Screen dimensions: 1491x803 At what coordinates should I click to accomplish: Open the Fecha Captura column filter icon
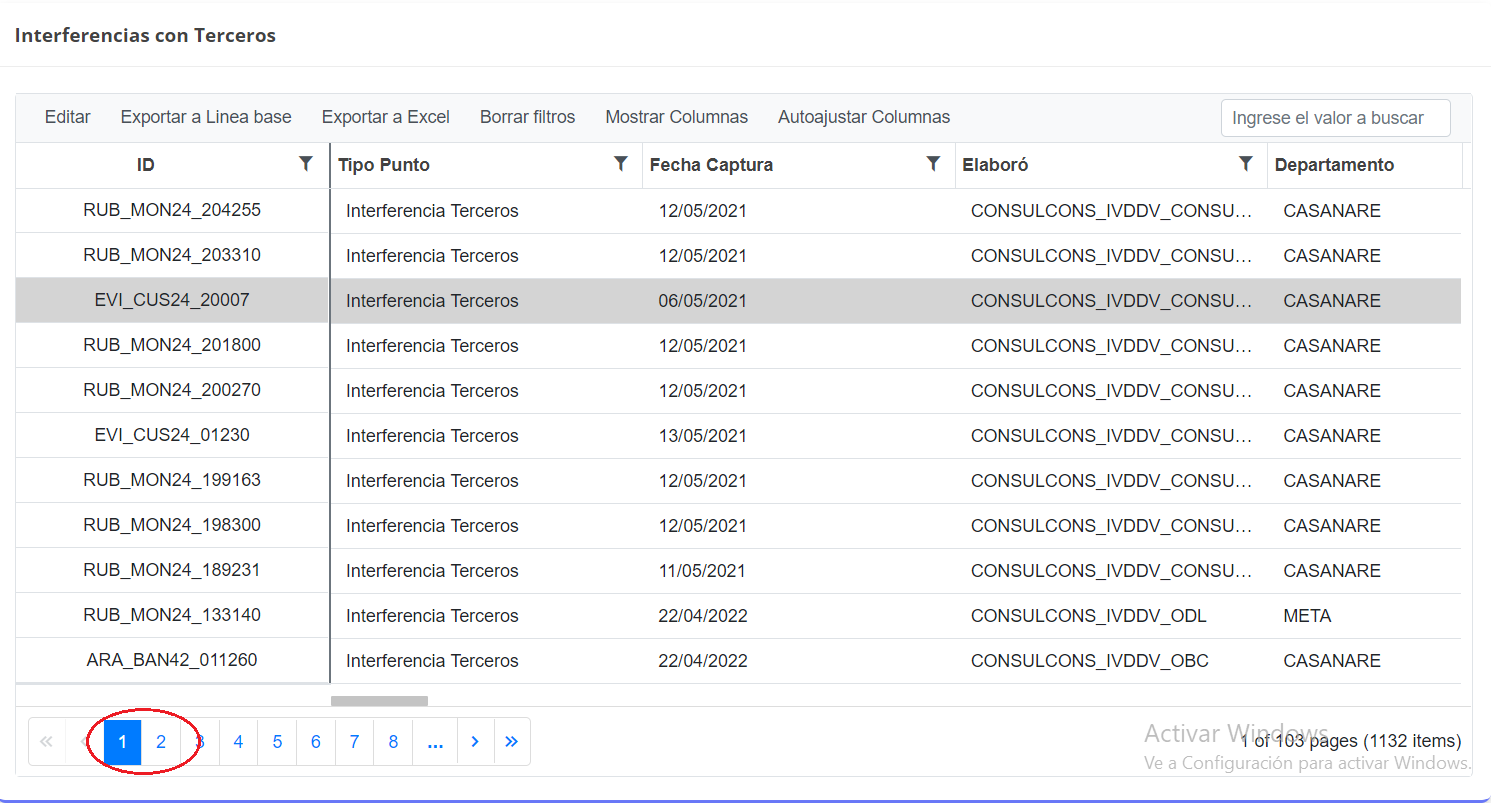click(933, 164)
